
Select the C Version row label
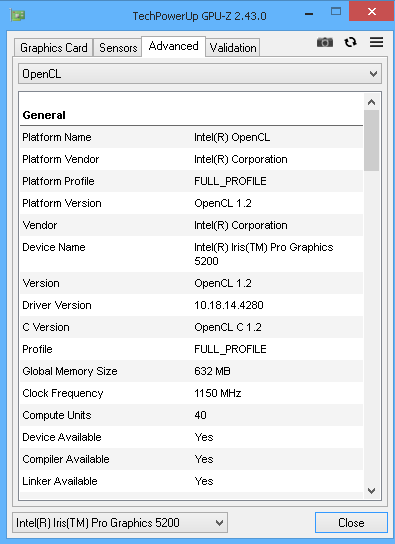pyautogui.click(x=46, y=327)
